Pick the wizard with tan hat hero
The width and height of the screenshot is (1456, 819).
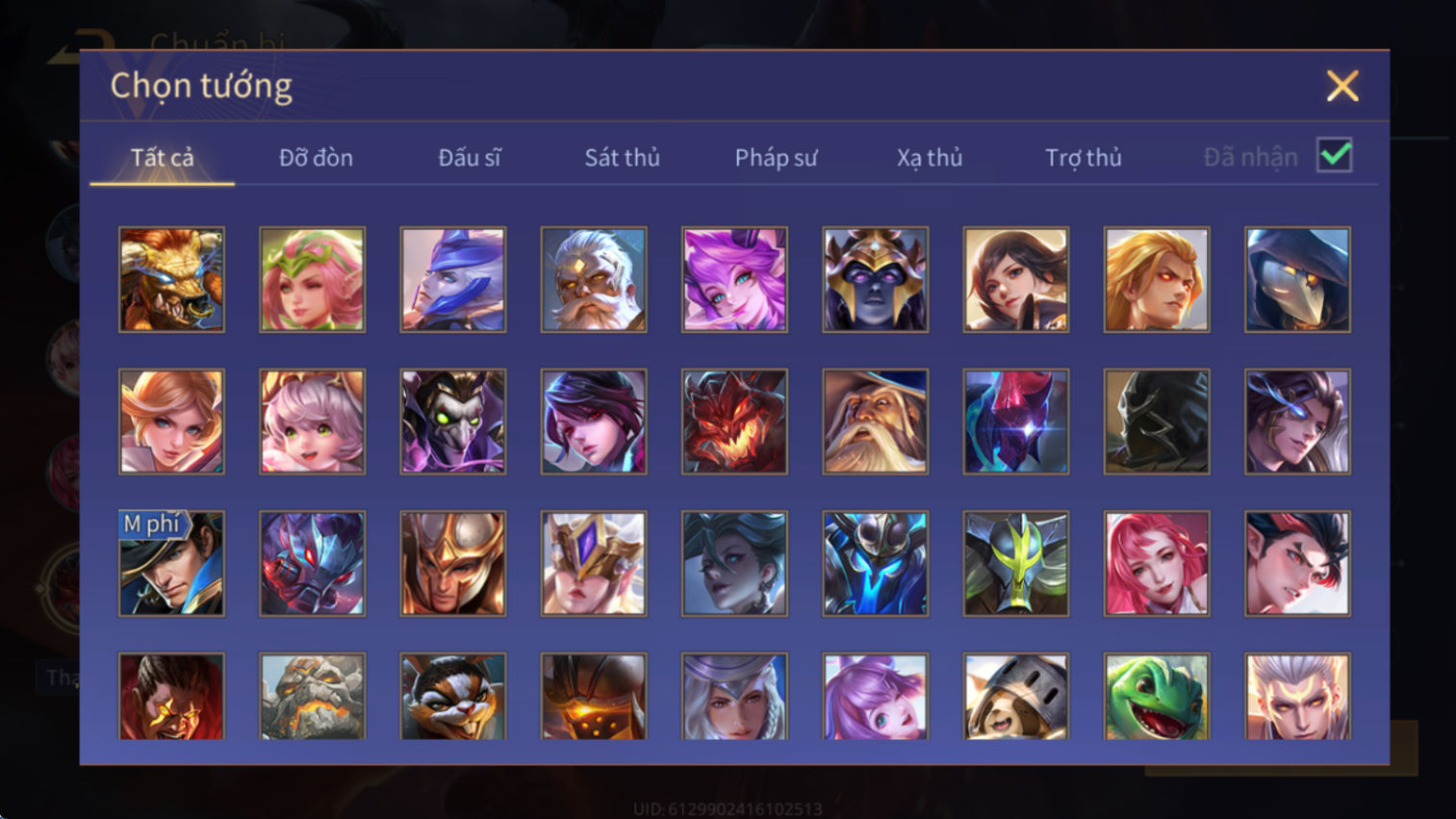click(875, 422)
